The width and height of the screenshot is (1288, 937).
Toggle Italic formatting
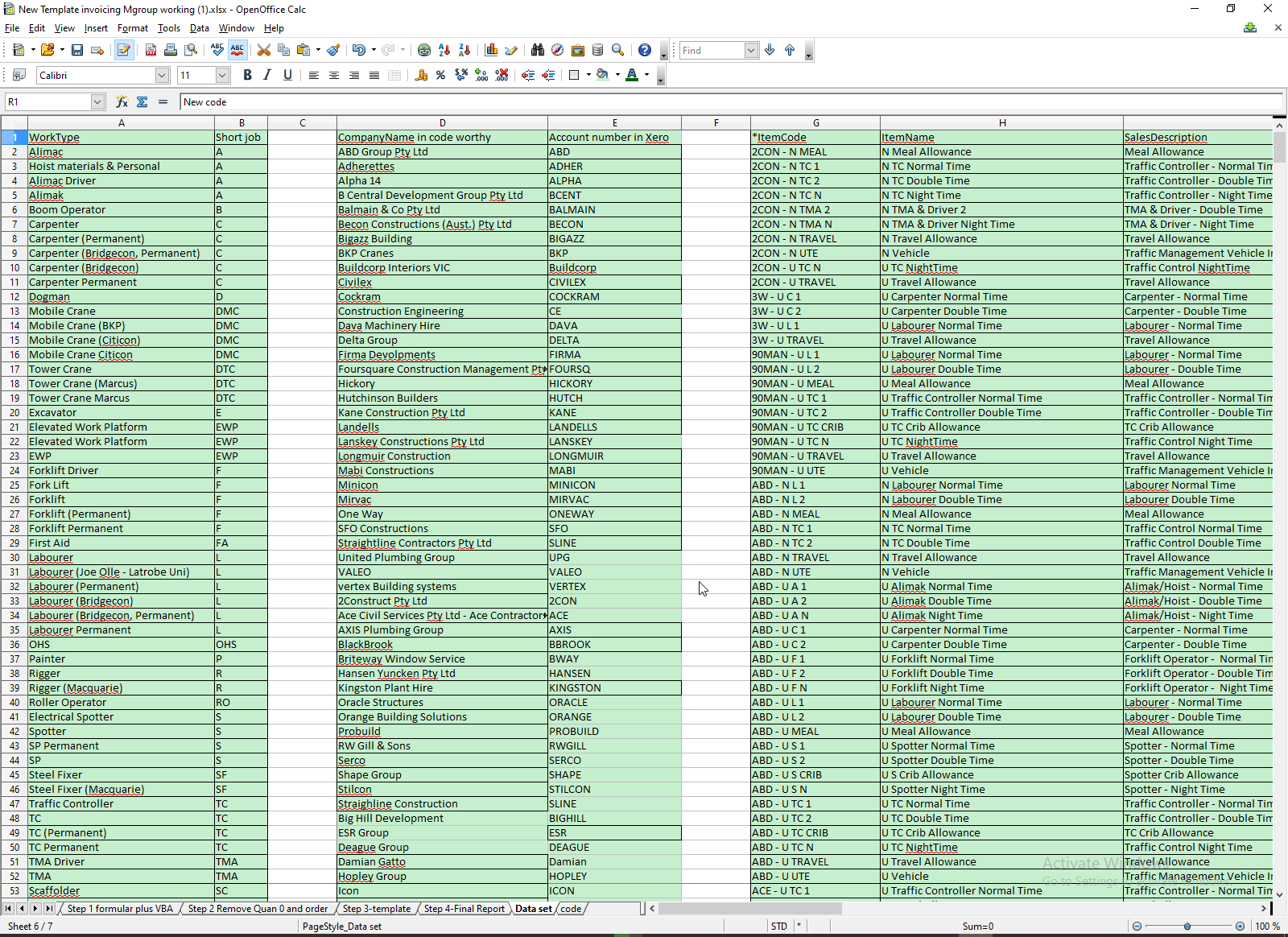click(x=267, y=75)
